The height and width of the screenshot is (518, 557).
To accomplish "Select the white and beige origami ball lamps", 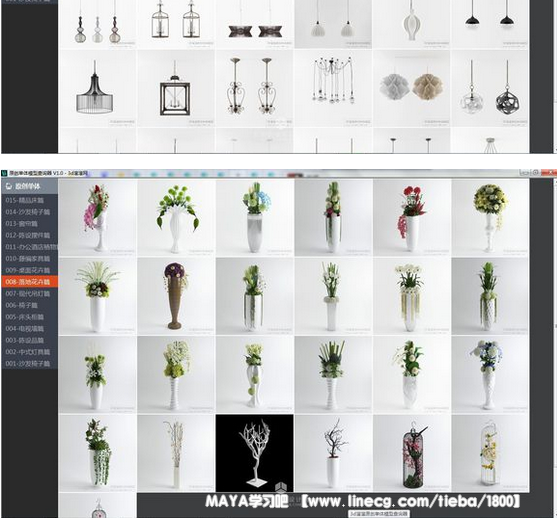I will [x=411, y=88].
